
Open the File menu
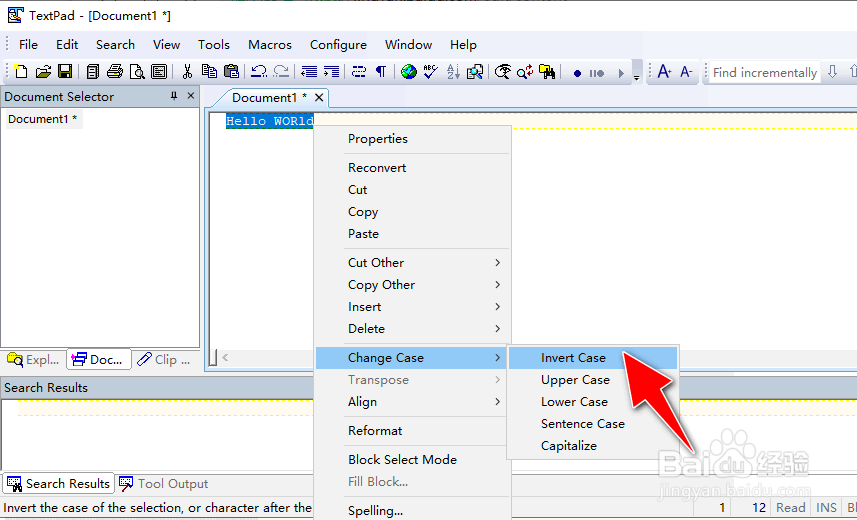pos(28,45)
